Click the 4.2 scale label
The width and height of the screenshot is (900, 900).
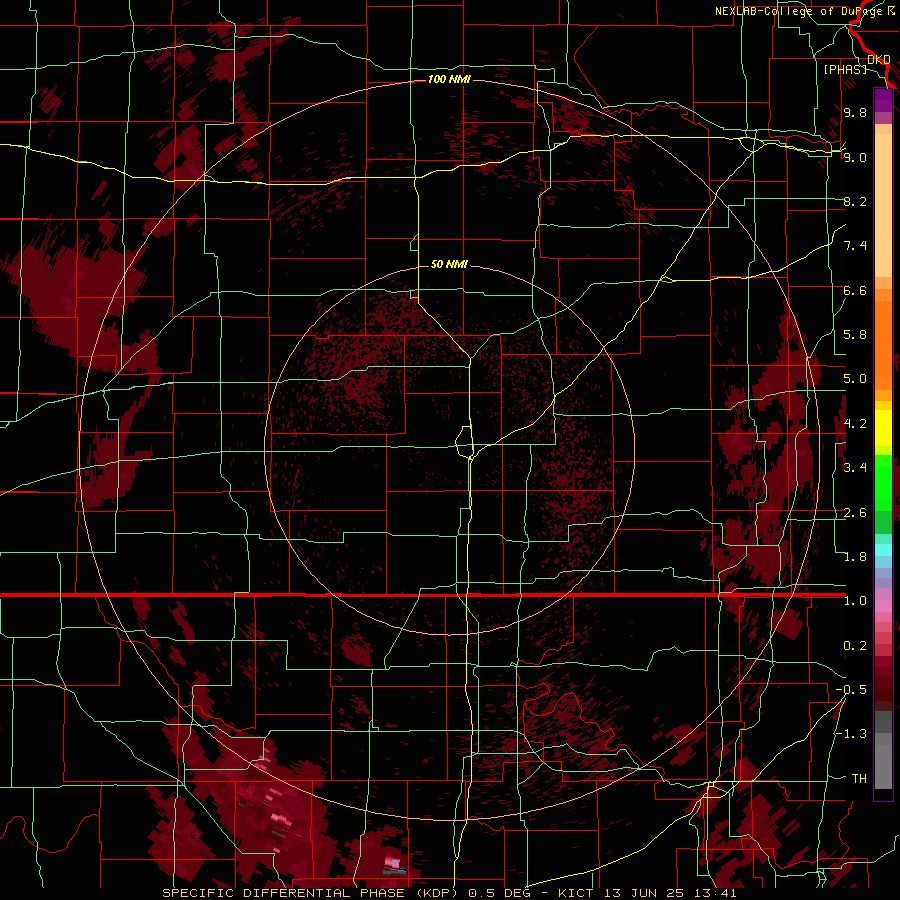coord(855,424)
